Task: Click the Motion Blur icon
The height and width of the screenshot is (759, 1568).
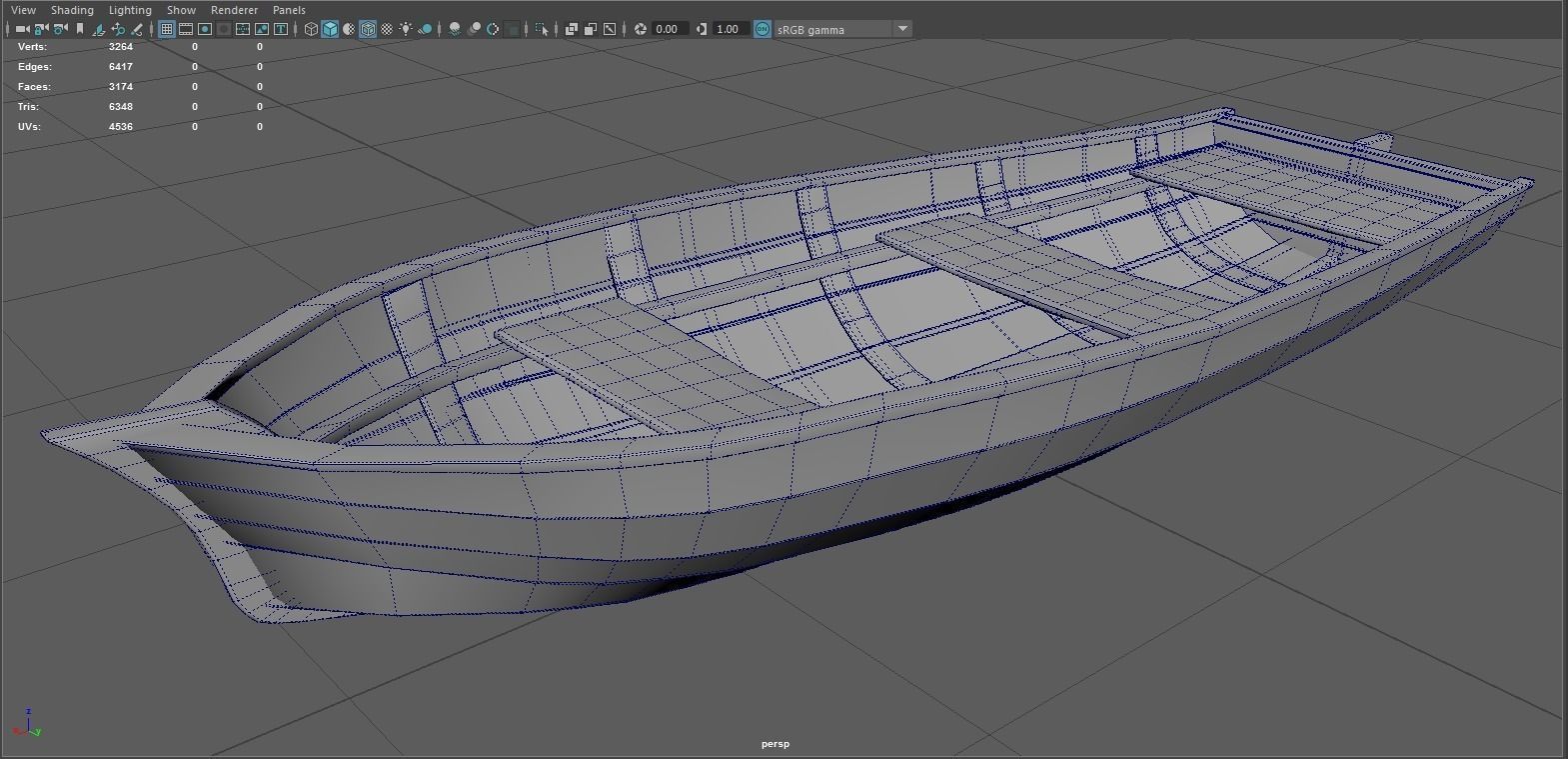Action: click(475, 29)
